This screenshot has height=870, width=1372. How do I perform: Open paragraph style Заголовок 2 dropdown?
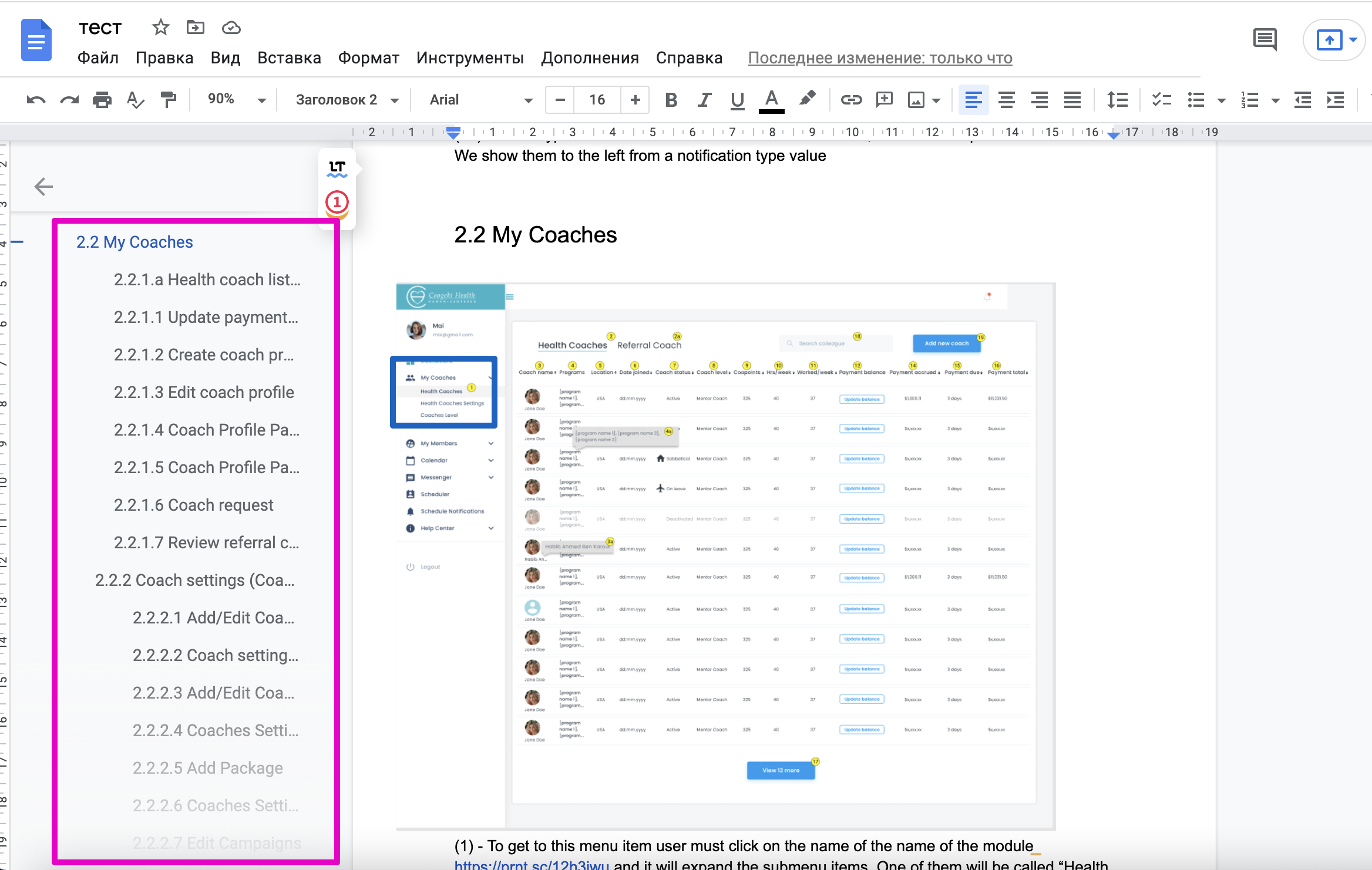click(347, 100)
